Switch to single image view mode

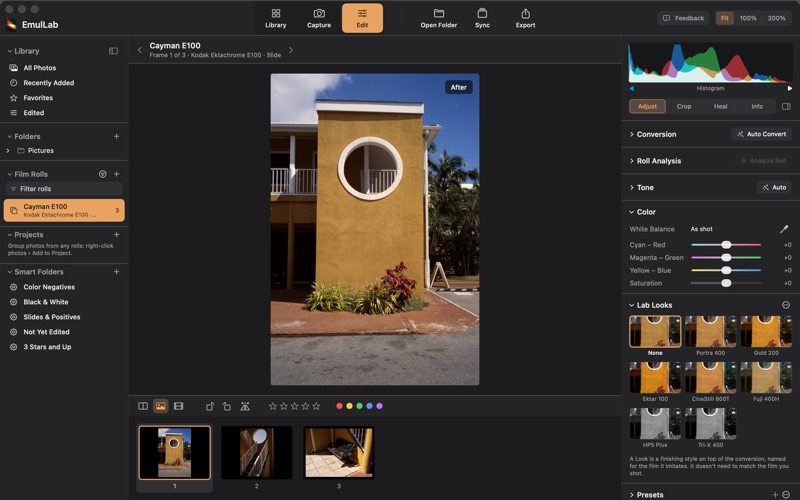click(x=161, y=406)
